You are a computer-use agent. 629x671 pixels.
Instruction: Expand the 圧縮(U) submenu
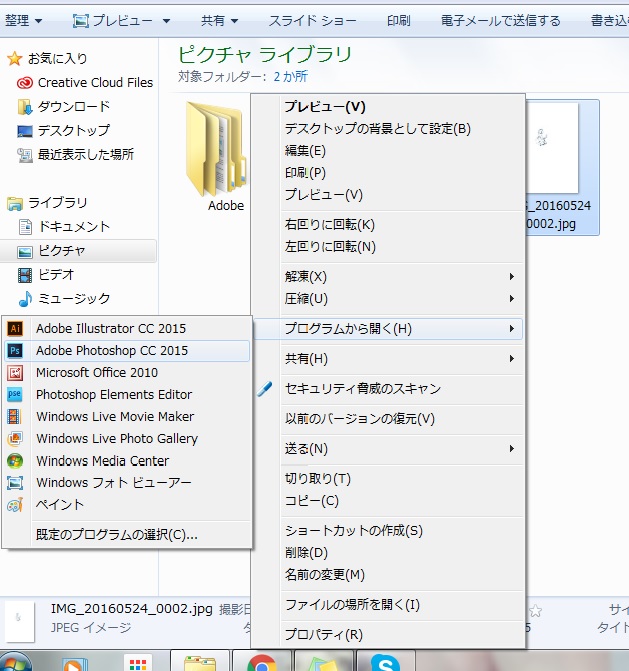pyautogui.click(x=512, y=298)
